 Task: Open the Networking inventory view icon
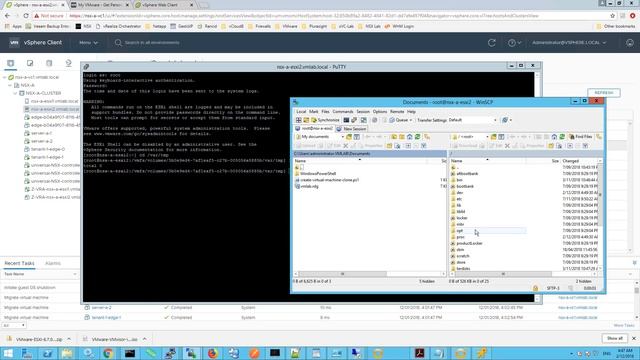(x=68, y=63)
